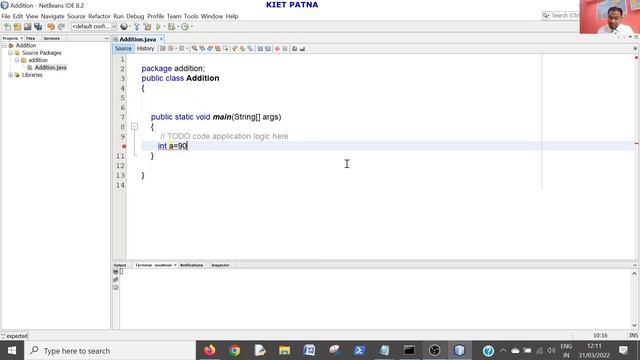Switch to the Files tab
This screenshot has height=360, width=640.
[31, 38]
